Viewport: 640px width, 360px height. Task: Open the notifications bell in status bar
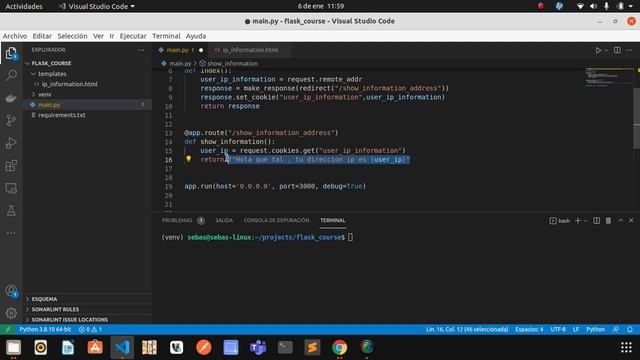[x=630, y=329]
